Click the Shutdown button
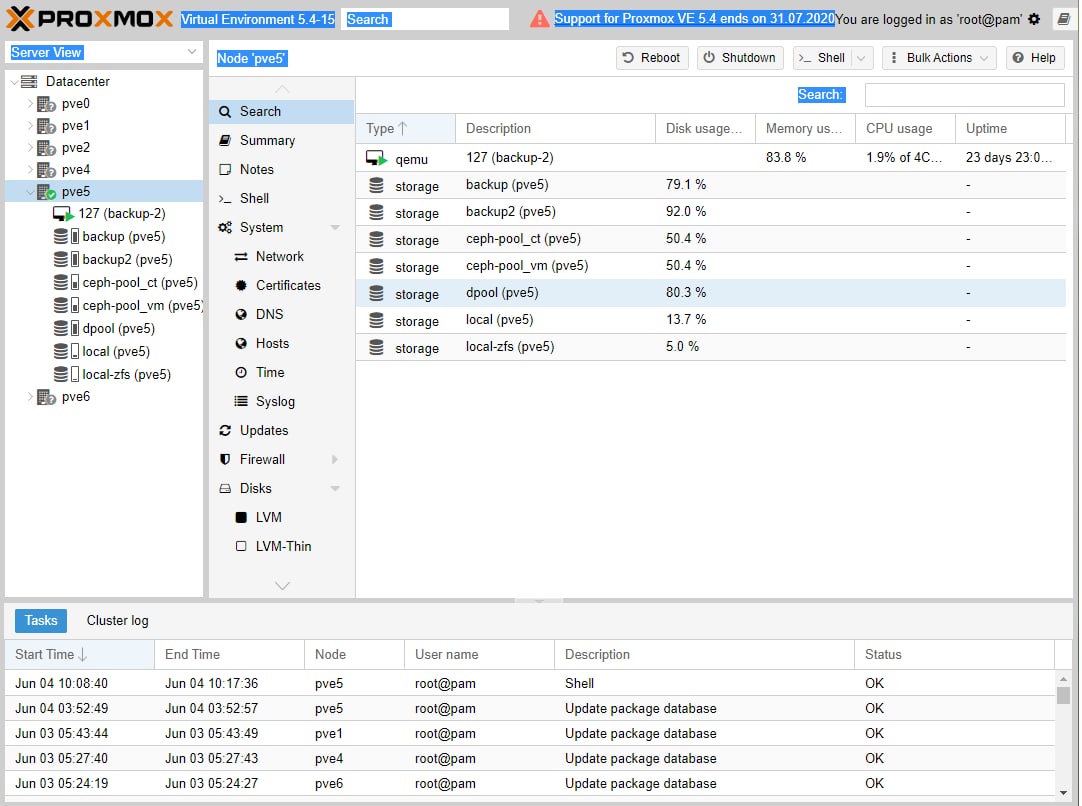Screen dimensions: 1082x806 click(740, 59)
